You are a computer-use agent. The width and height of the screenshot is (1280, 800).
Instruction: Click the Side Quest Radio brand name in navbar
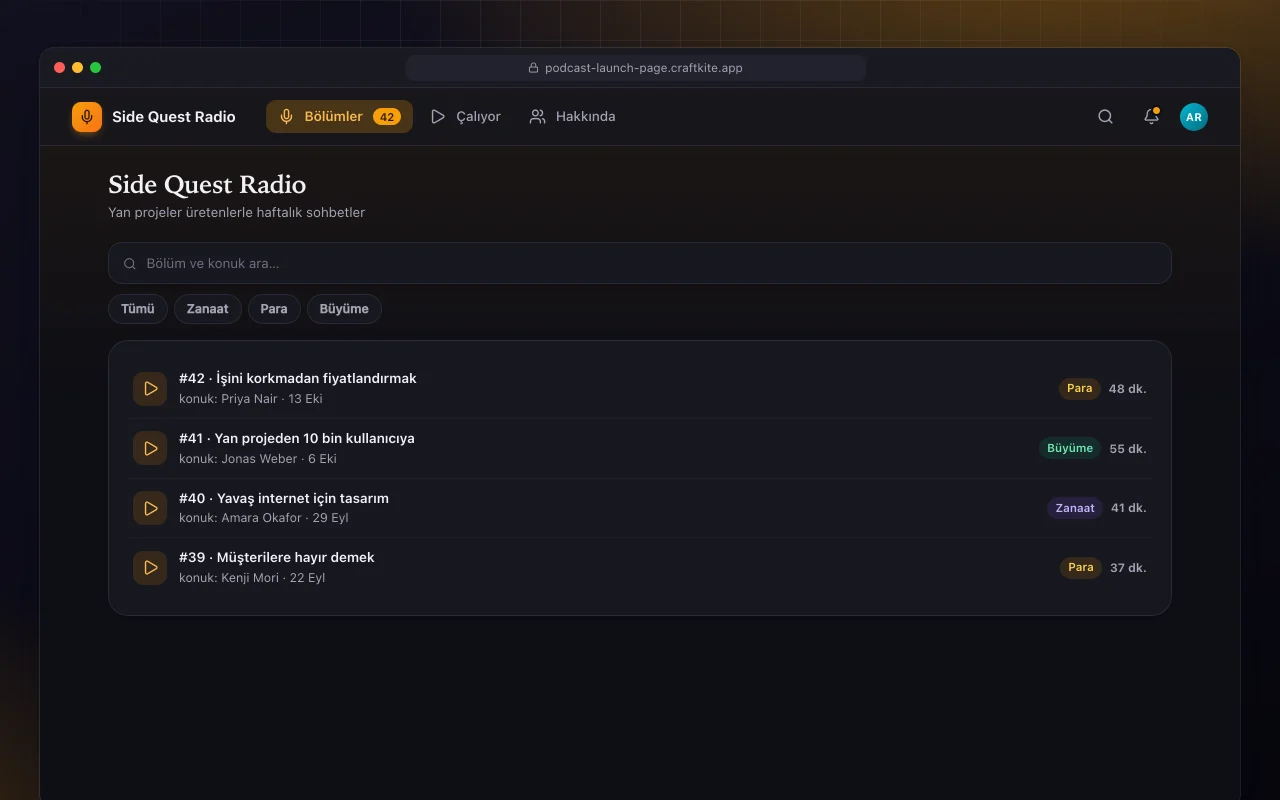coord(174,117)
